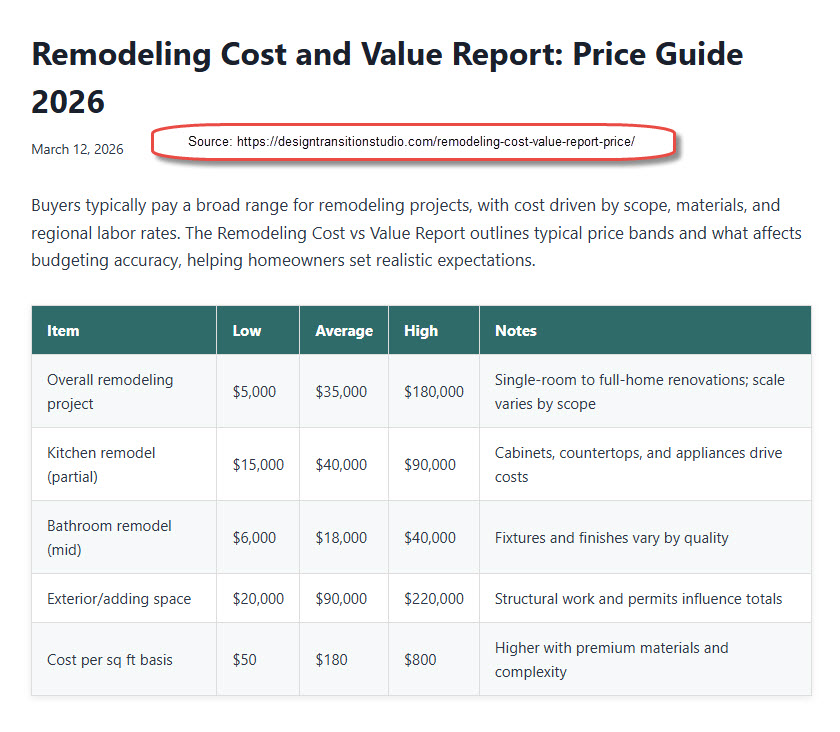Click the $220,000 exterior high cell
The width and height of the screenshot is (840, 732).
tap(434, 599)
